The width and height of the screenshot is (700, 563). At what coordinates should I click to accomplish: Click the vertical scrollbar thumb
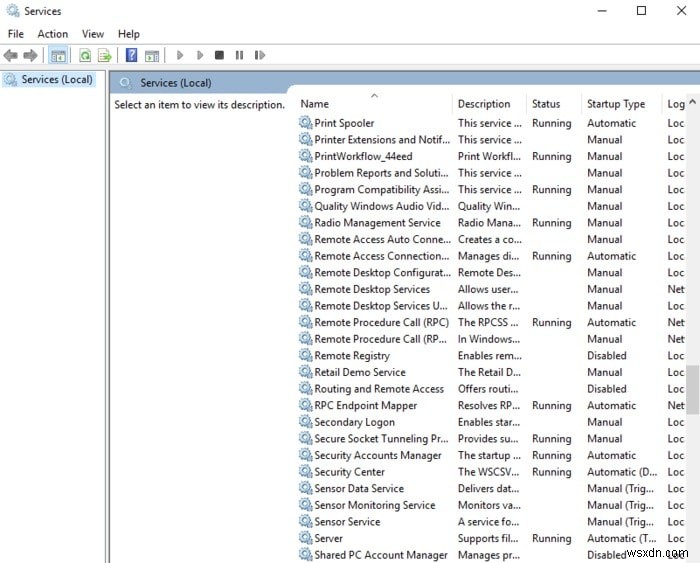pyautogui.click(x=693, y=390)
